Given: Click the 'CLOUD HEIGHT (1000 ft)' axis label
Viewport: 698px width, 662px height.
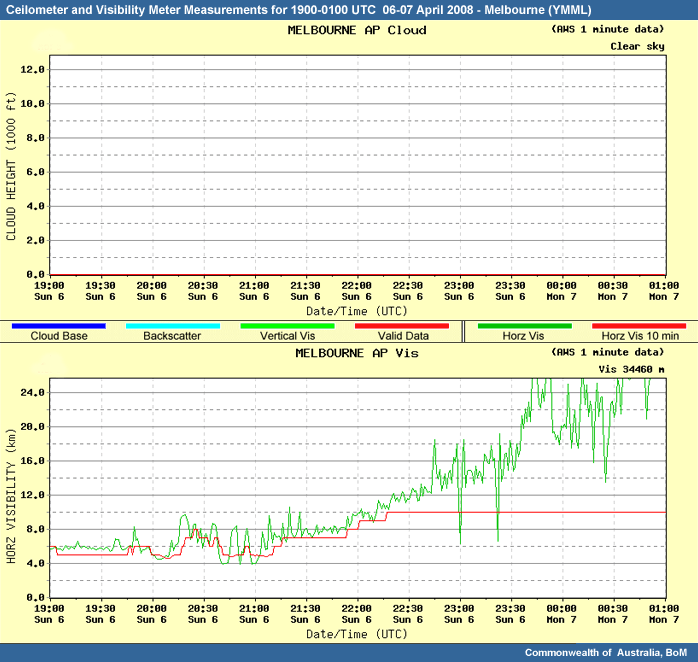Looking at the screenshot, I should pyautogui.click(x=11, y=167).
